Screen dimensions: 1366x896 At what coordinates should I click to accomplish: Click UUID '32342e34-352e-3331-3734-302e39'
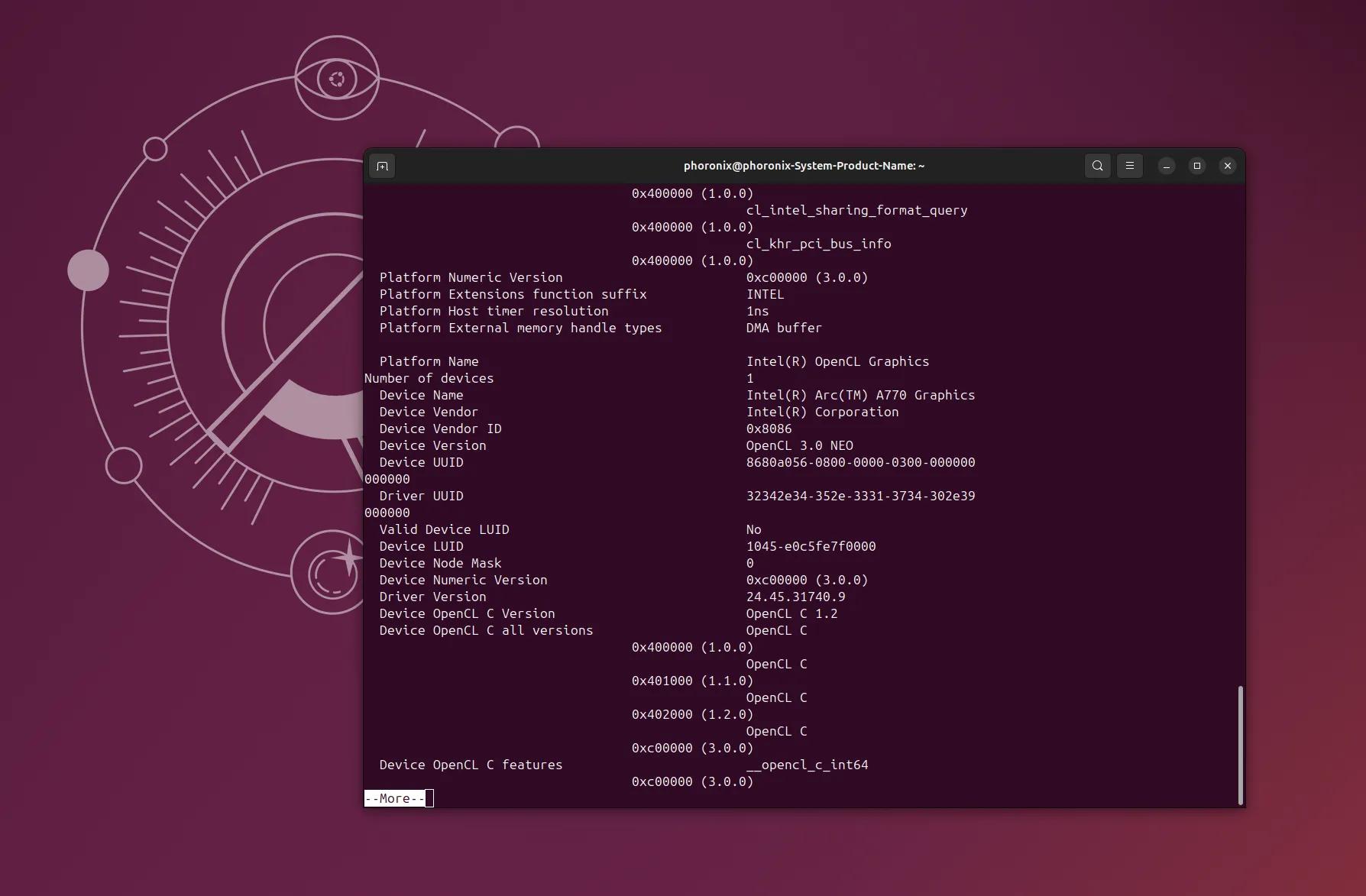click(860, 496)
